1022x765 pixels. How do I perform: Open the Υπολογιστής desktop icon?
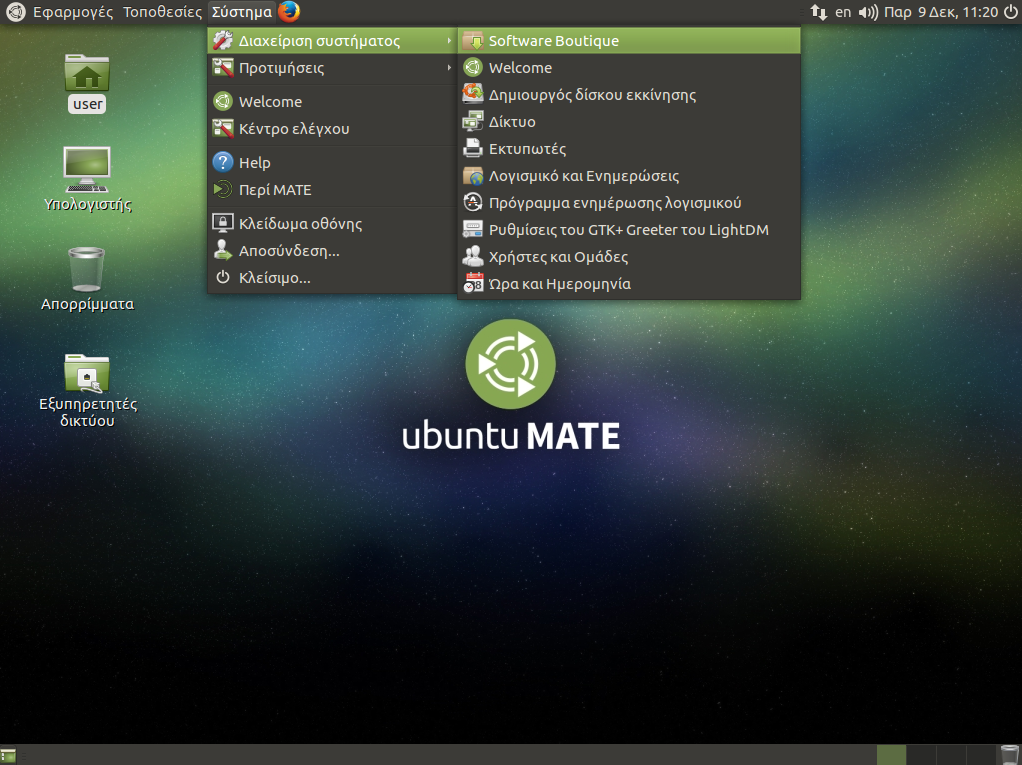[x=87, y=171]
